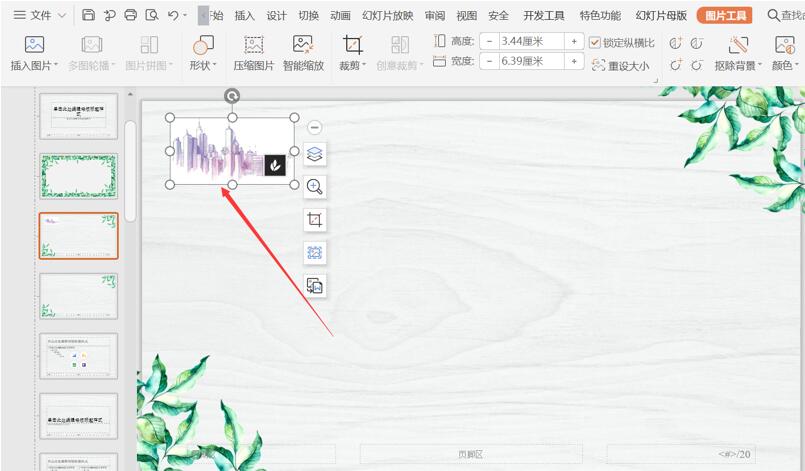
Task: Click the undo arrow icon
Action: 173,15
